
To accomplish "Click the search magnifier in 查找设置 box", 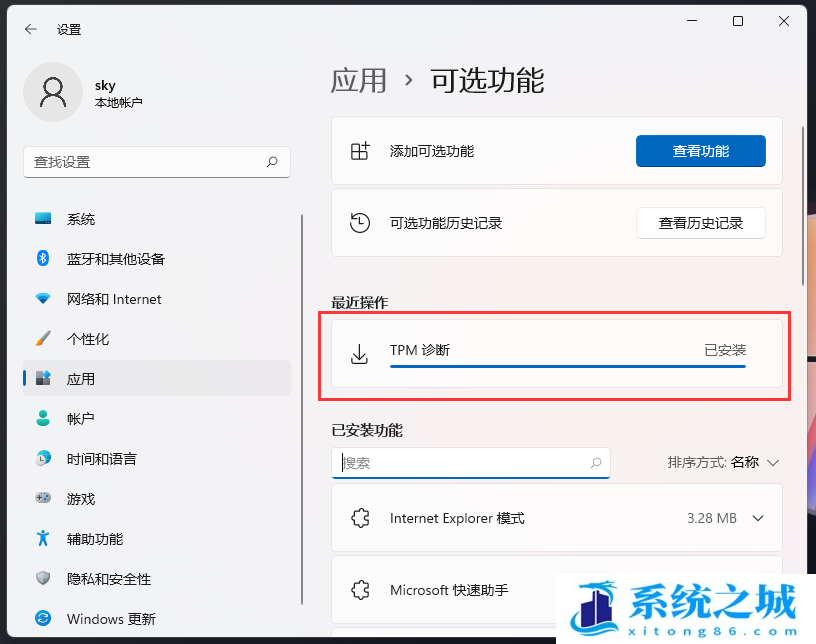I will (x=272, y=162).
